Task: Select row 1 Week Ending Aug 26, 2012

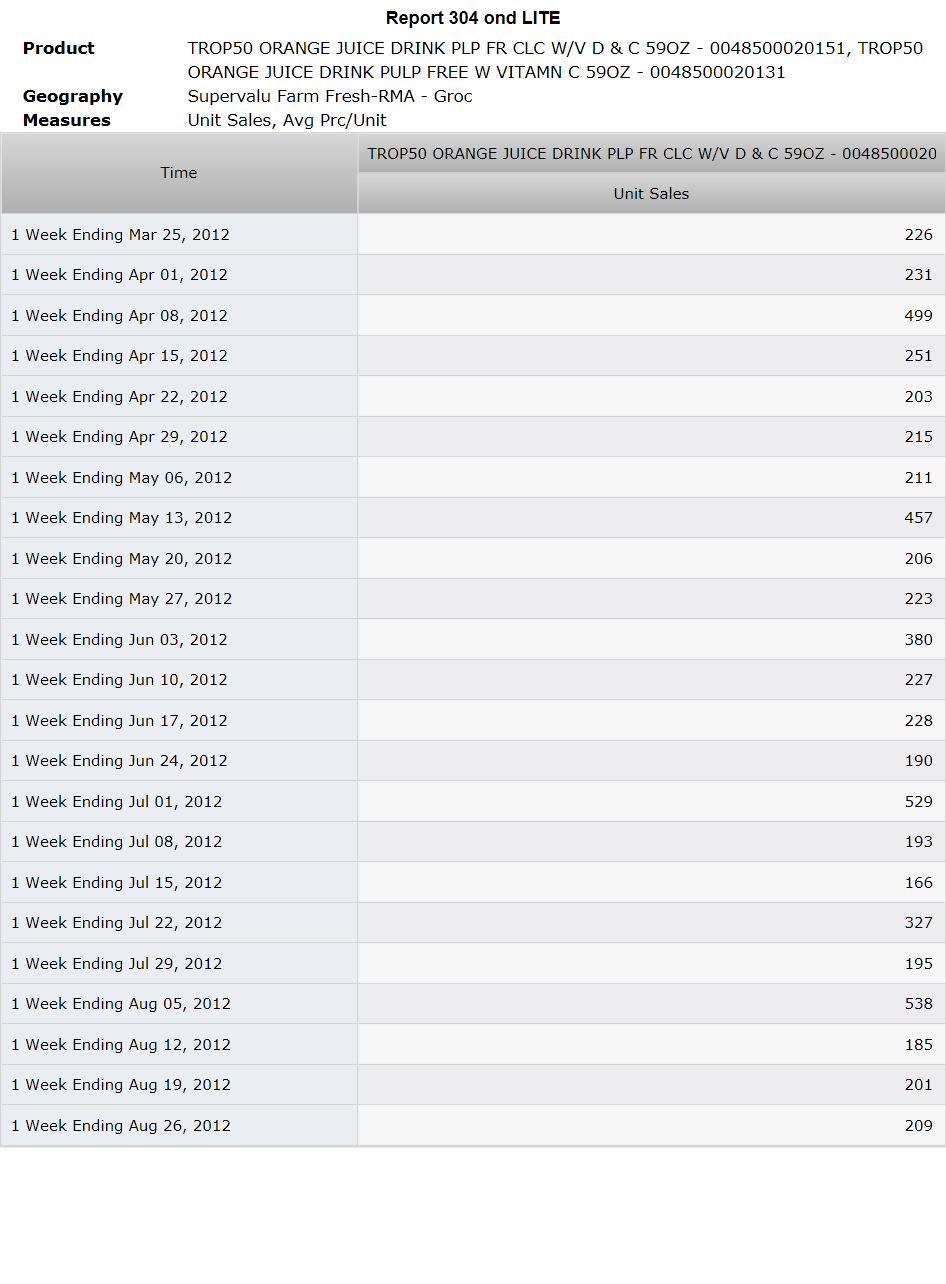Action: point(473,1125)
